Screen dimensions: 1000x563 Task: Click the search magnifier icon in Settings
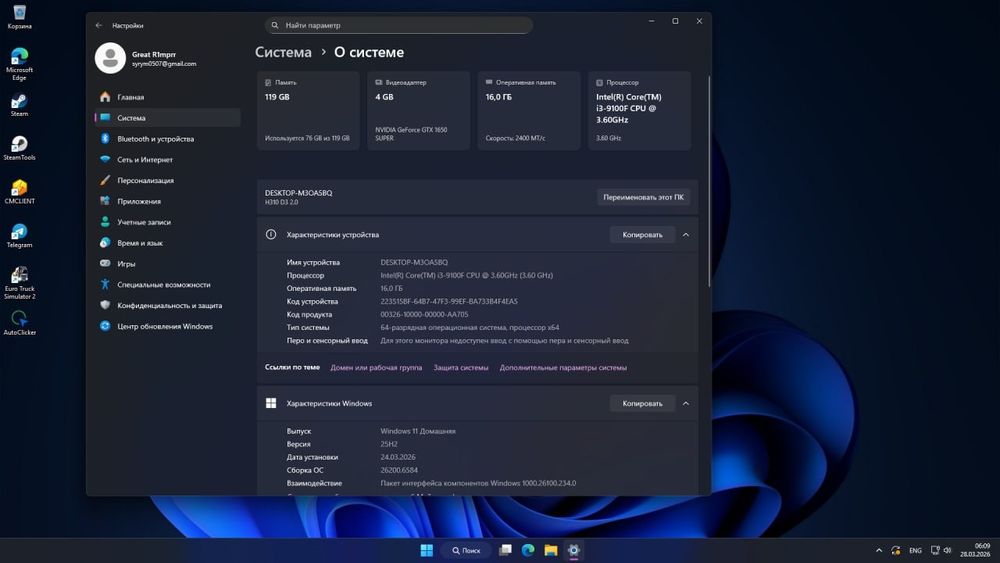tap(275, 26)
